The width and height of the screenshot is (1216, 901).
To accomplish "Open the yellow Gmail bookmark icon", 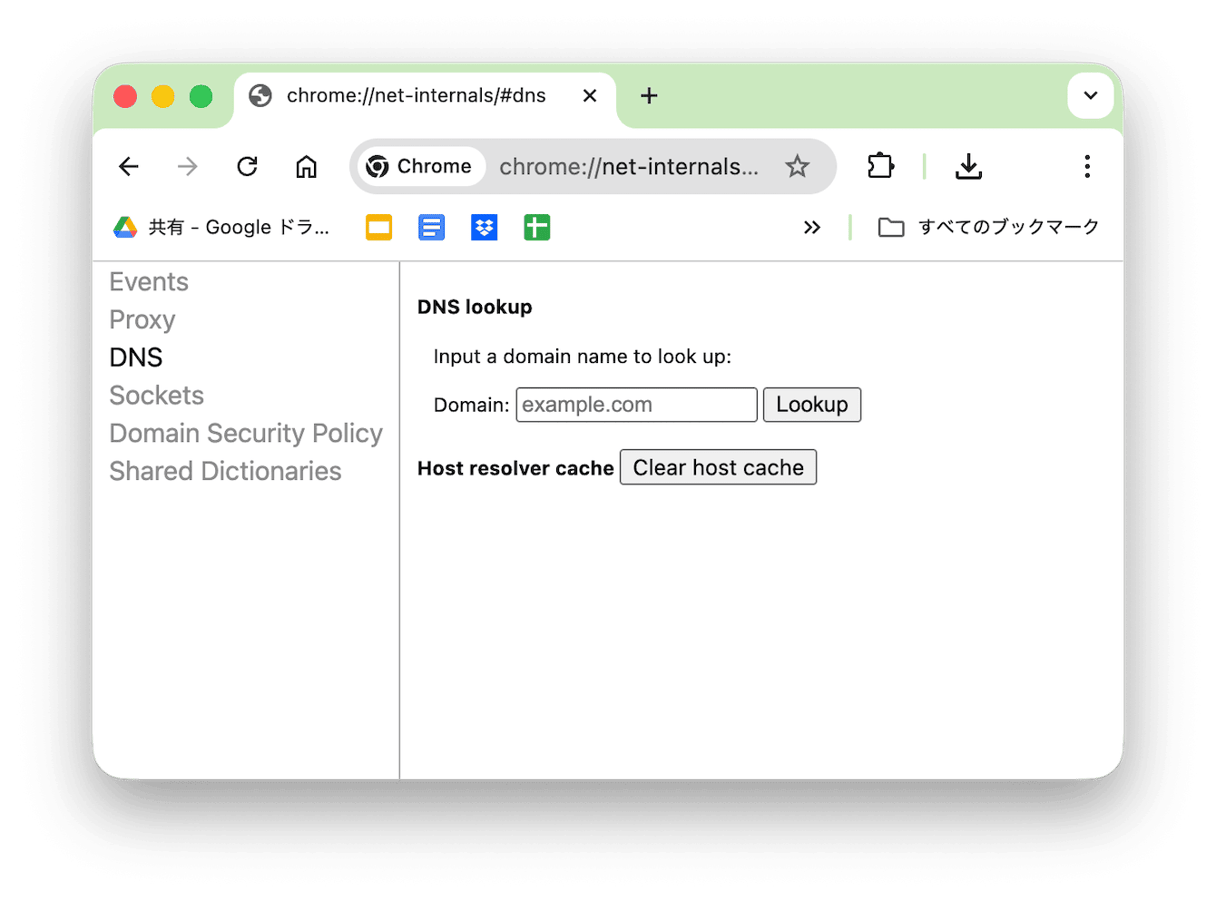I will (378, 227).
